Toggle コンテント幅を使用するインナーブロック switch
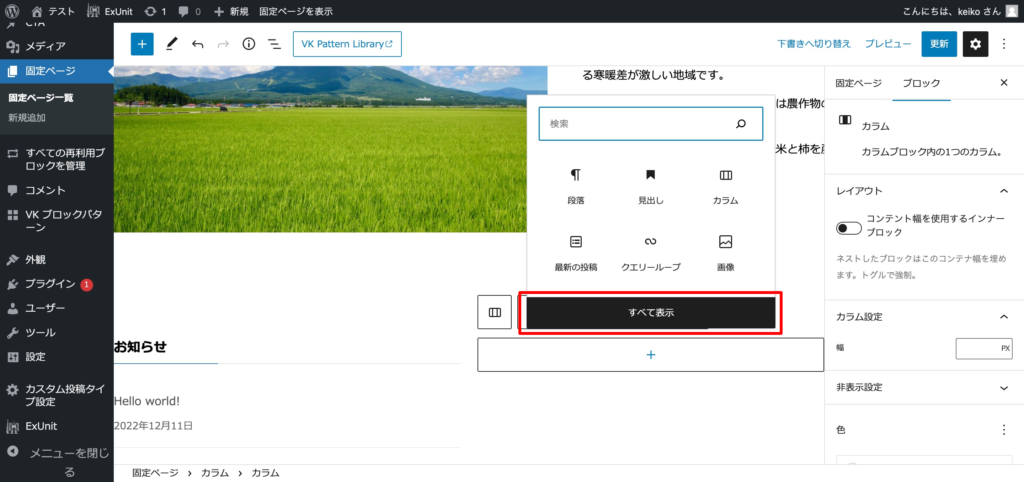 tap(849, 228)
